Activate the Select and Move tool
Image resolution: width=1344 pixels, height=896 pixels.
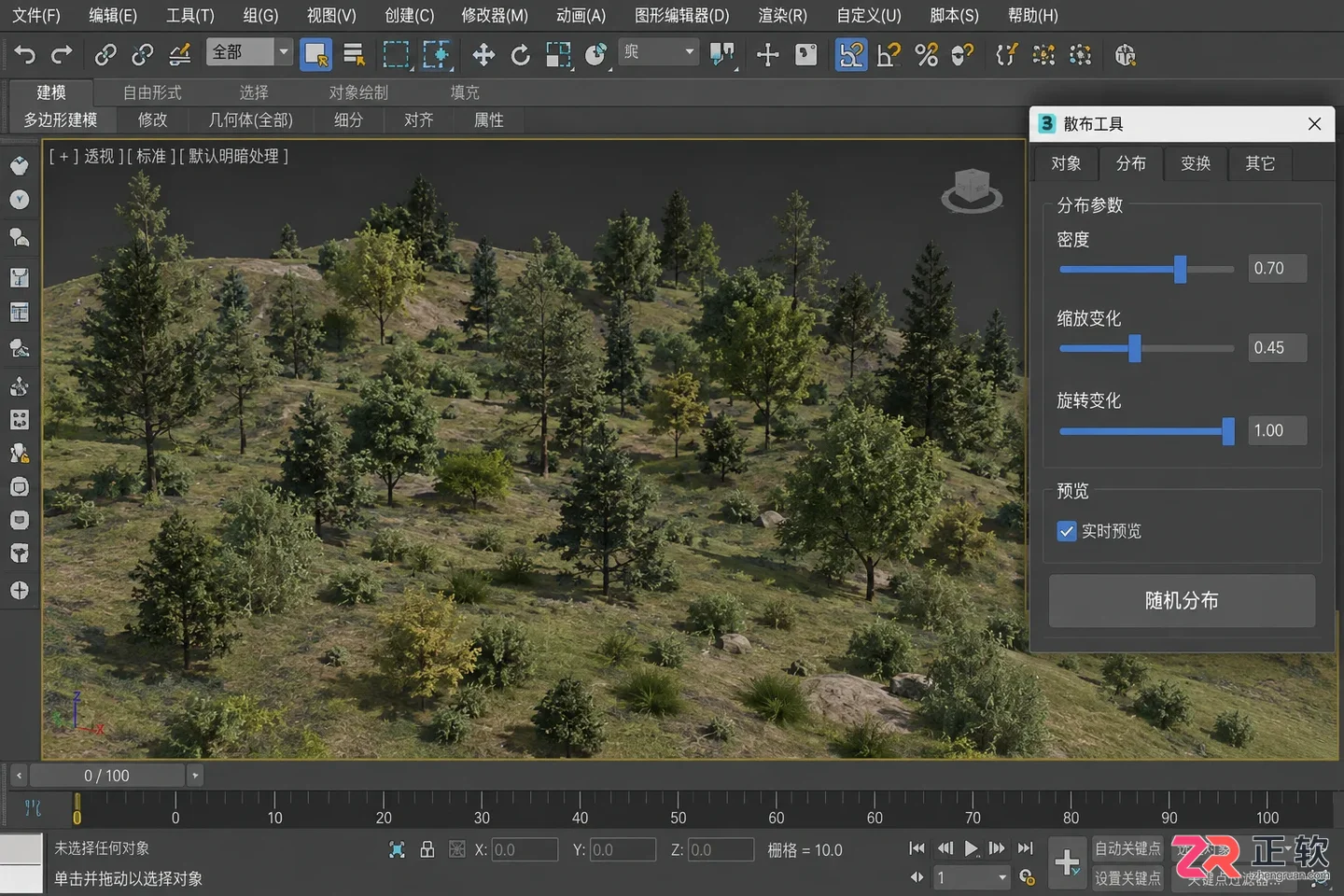point(483,55)
